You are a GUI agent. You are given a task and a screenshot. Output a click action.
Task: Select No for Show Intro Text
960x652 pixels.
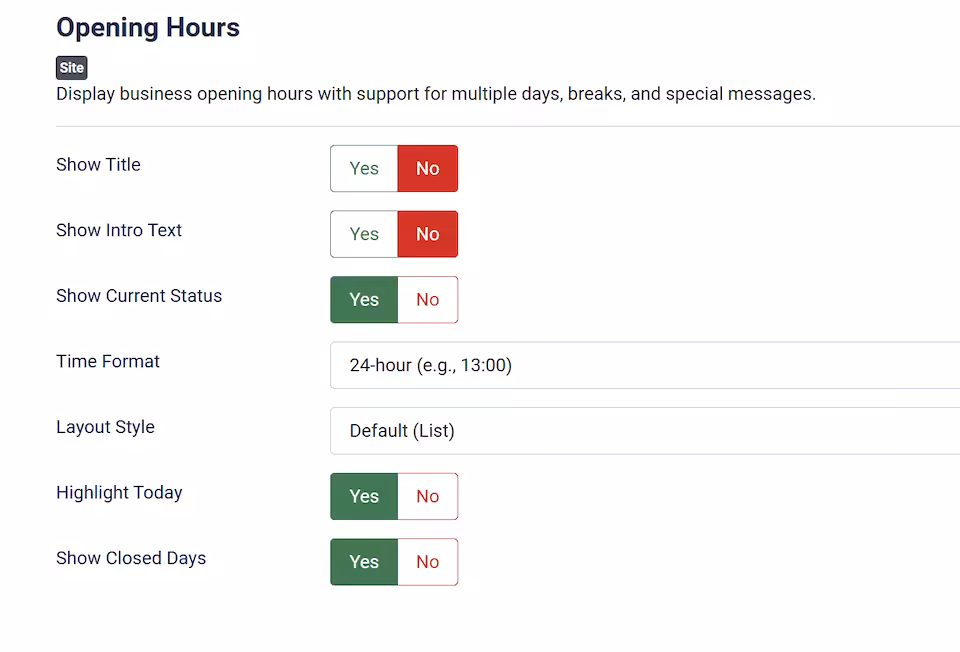(x=427, y=234)
